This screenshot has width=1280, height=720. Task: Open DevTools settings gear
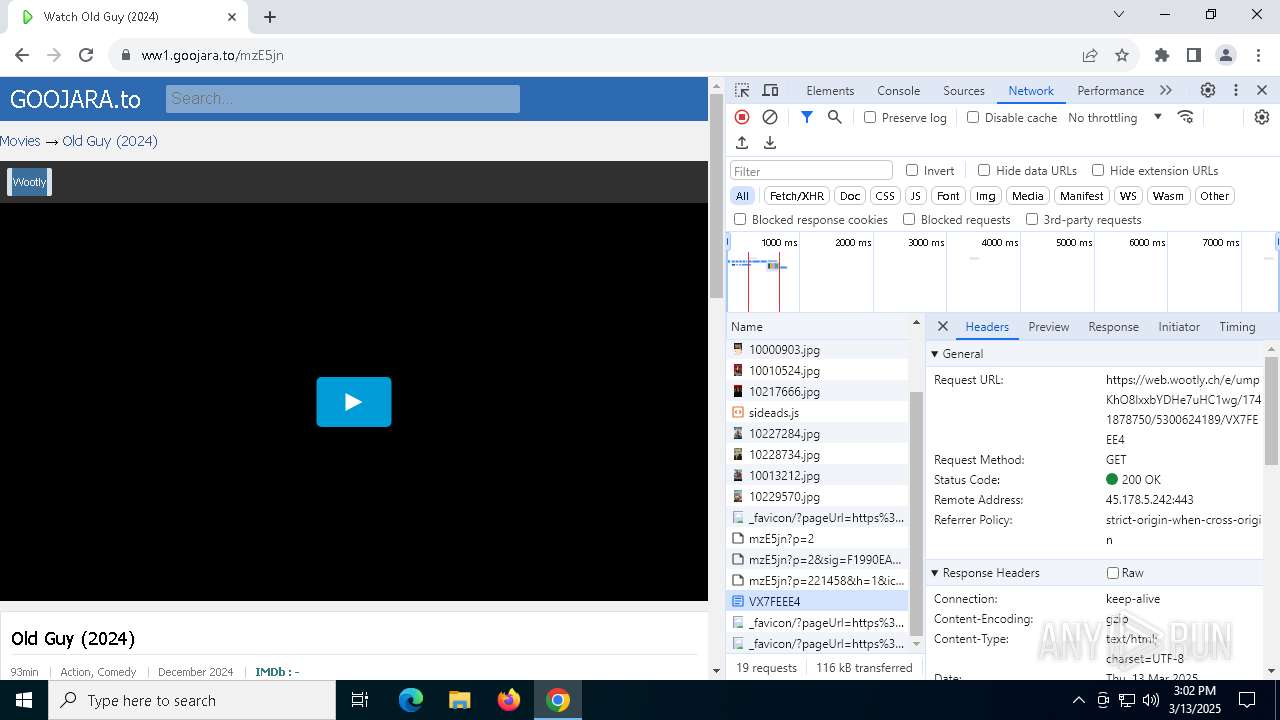pyautogui.click(x=1208, y=90)
